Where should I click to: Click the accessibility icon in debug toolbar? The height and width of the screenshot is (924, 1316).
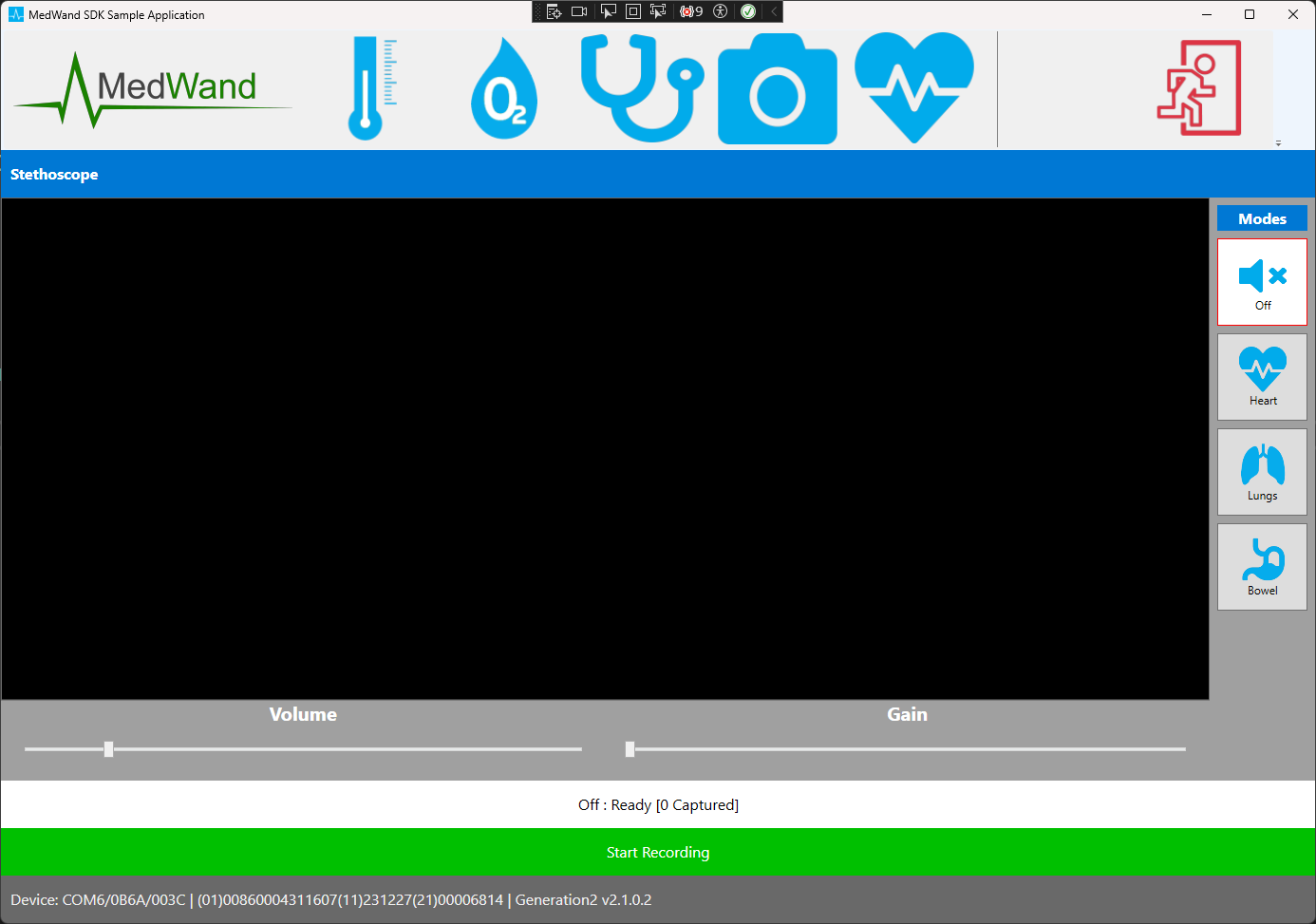[720, 11]
